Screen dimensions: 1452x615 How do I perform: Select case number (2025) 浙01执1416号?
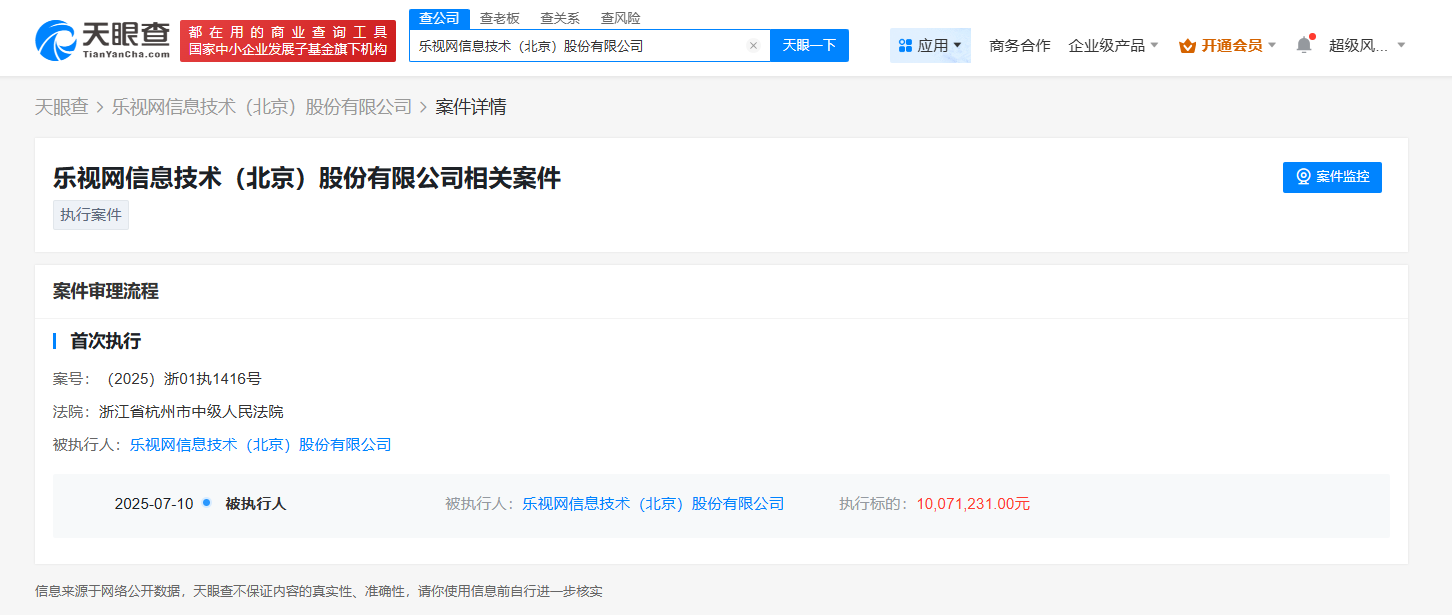183,379
